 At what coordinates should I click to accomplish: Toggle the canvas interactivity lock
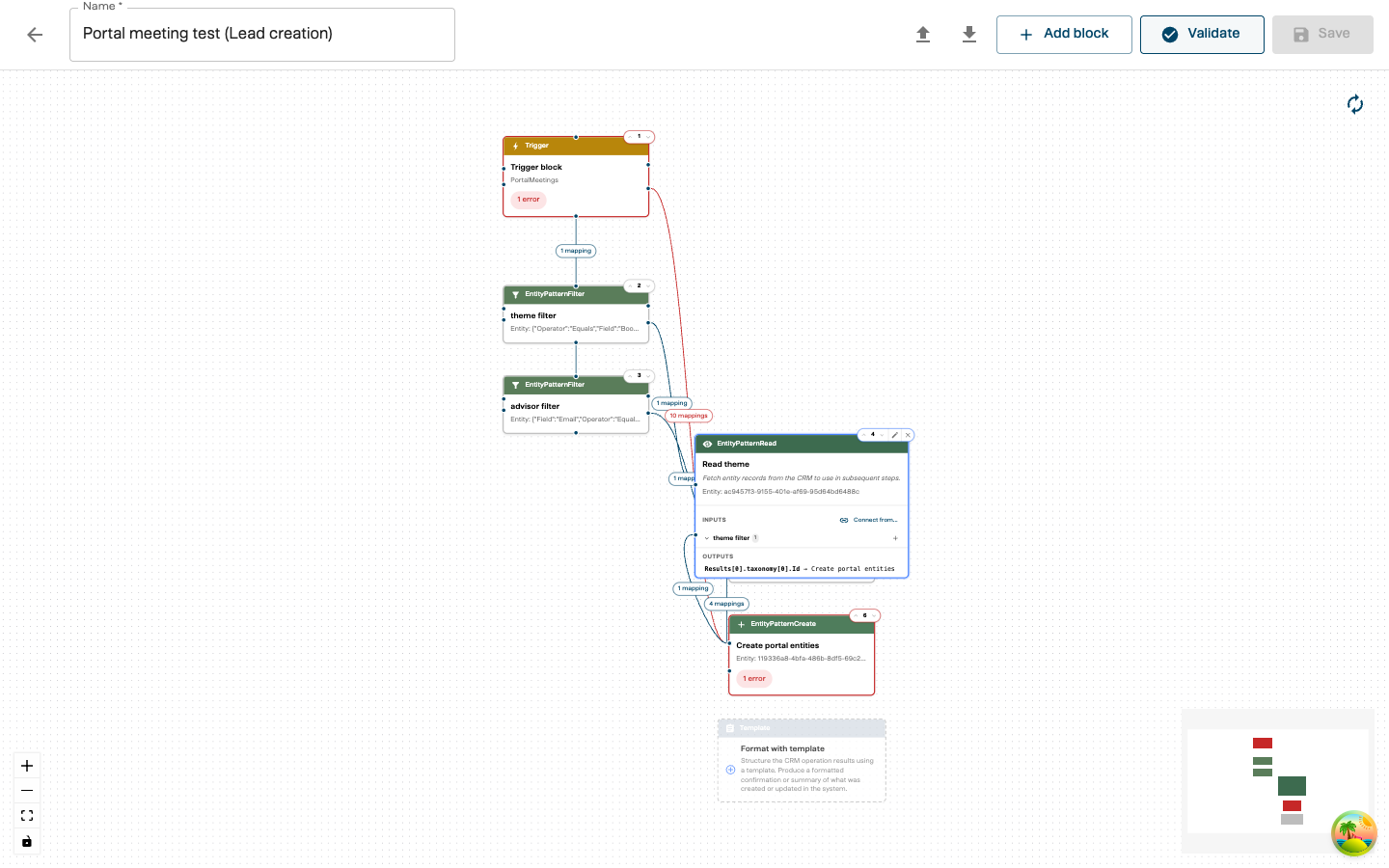[27, 841]
